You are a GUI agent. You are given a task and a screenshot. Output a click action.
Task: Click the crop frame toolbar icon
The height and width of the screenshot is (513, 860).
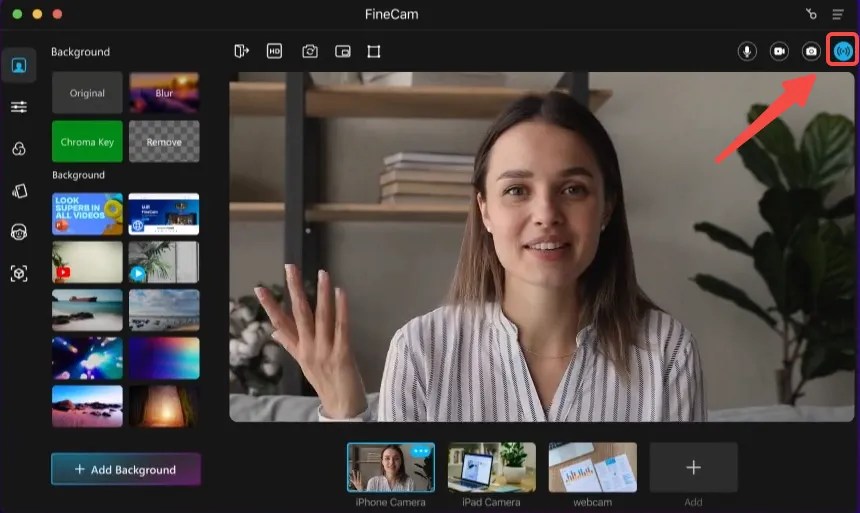(374, 51)
